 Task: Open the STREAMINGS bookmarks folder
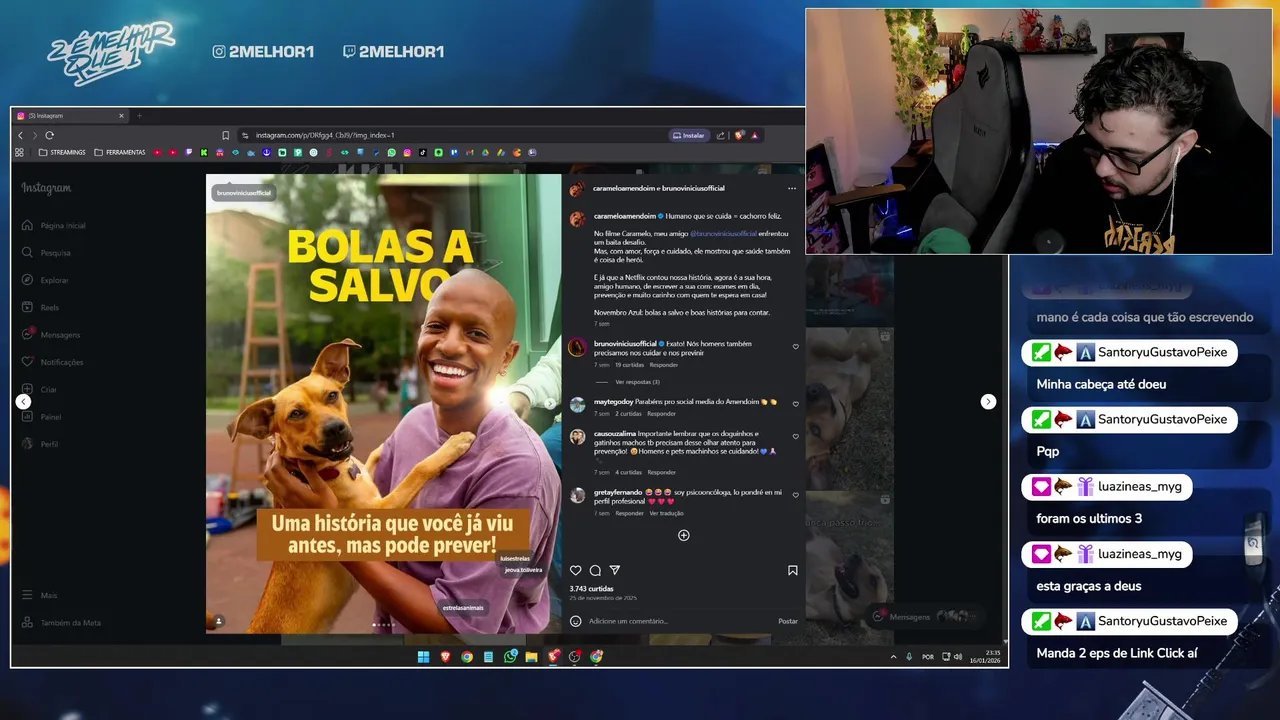coord(62,152)
